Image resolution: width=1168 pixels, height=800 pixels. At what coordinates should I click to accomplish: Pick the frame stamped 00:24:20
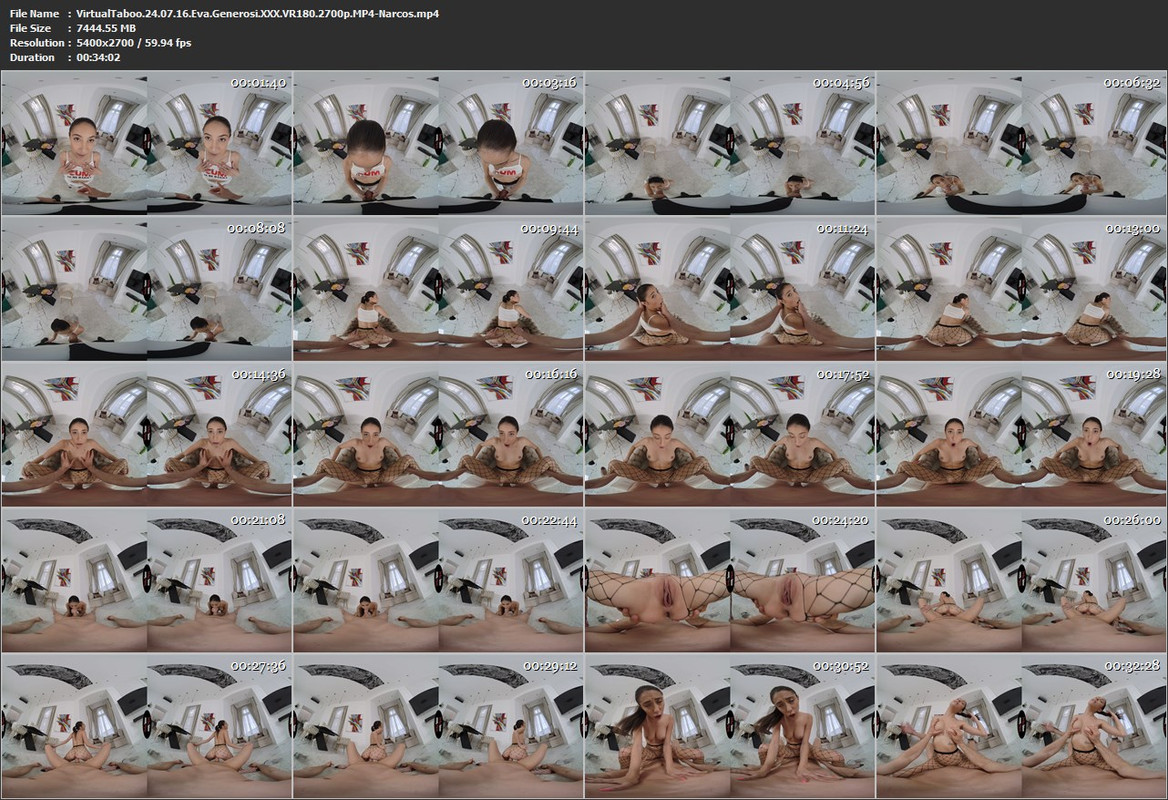pos(730,580)
